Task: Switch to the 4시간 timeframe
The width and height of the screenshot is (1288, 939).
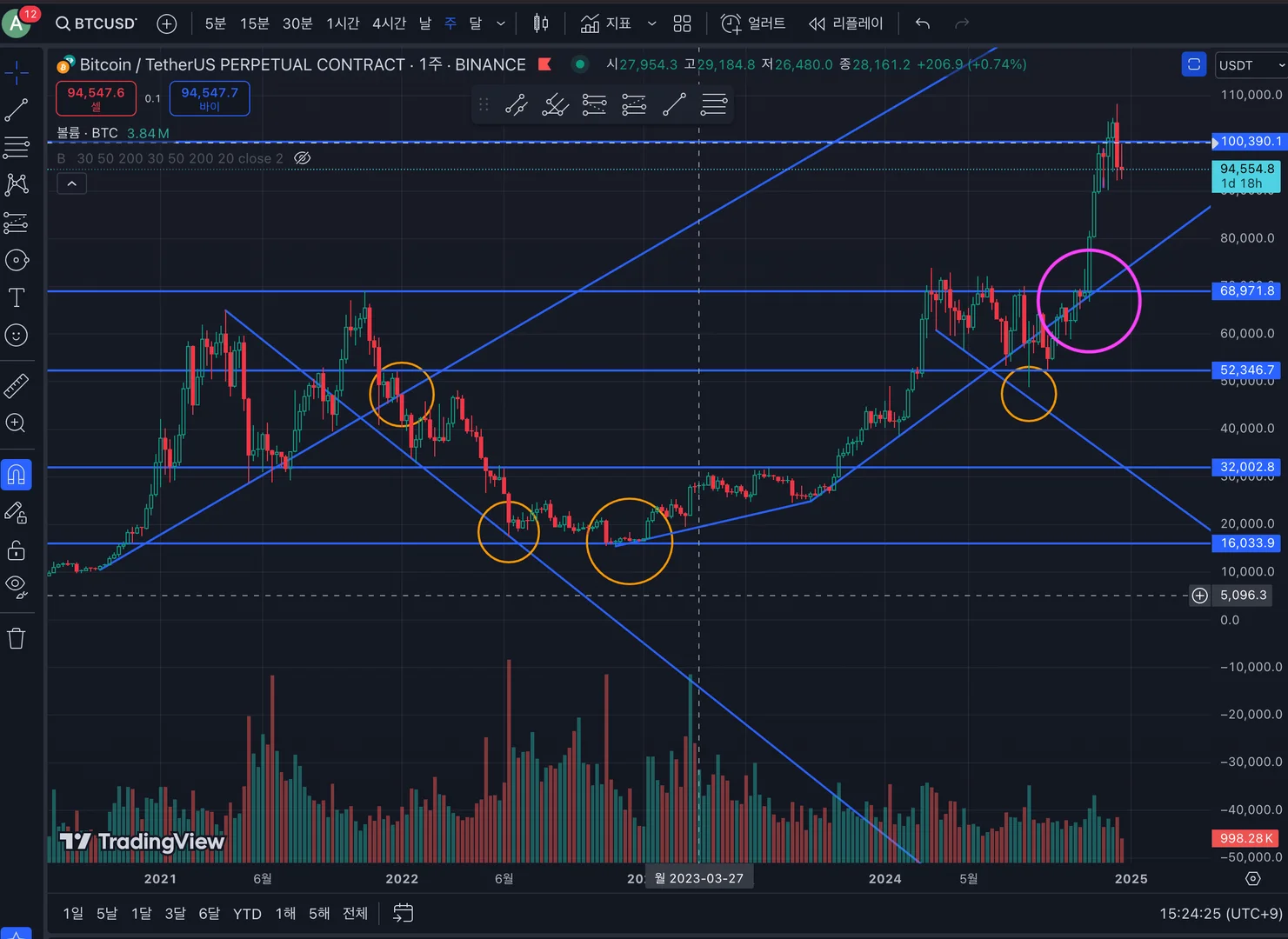Action: click(x=389, y=23)
